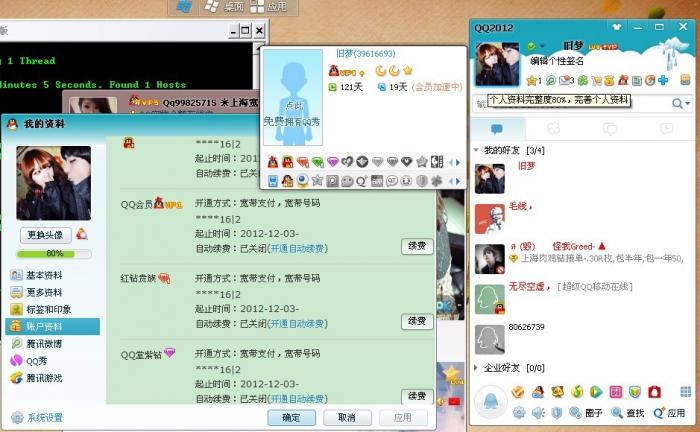Click the penguin icon beside 更换头像
This screenshot has height=432, width=700.
82,233
